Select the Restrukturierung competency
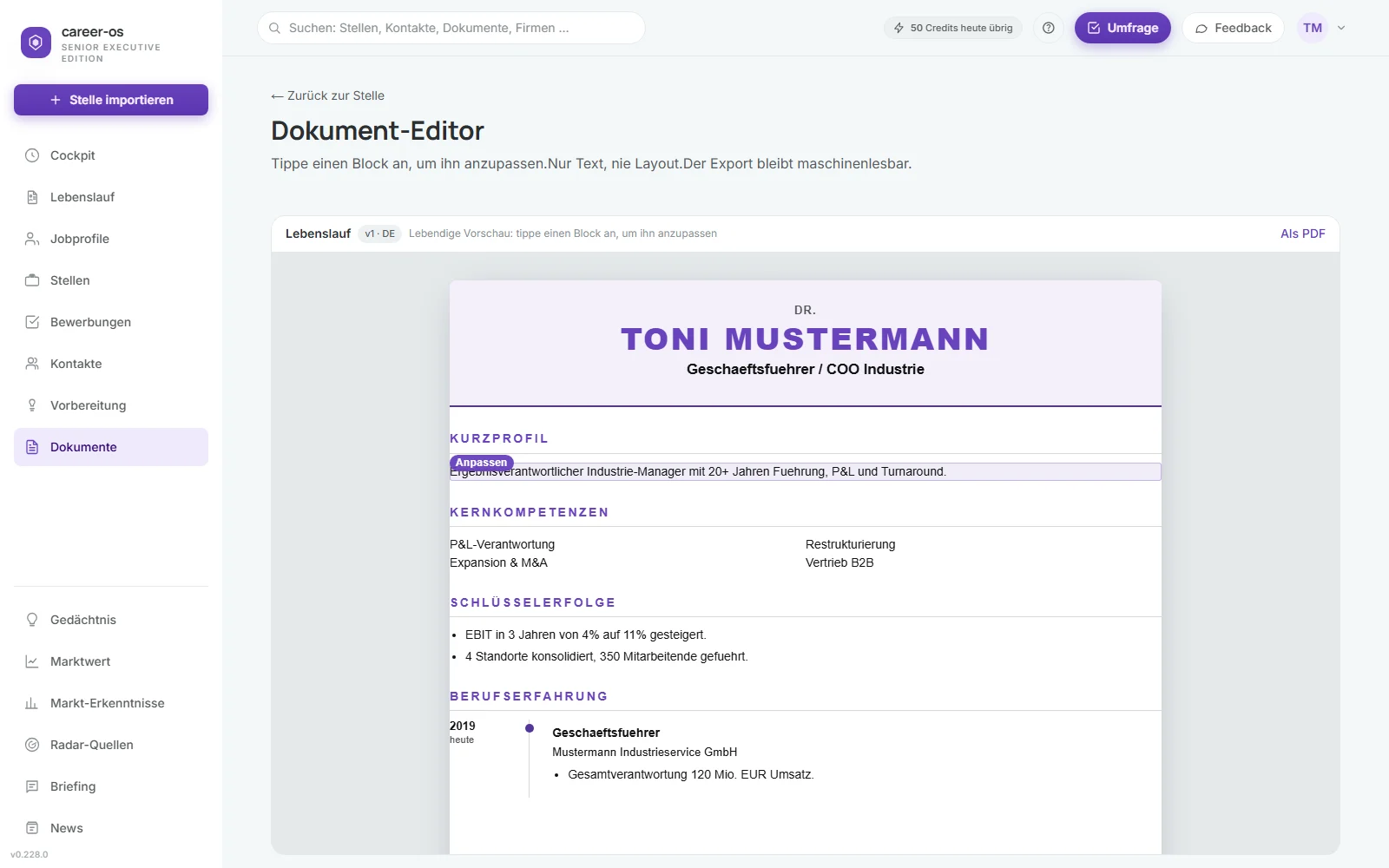The width and height of the screenshot is (1389, 868). 850,544
